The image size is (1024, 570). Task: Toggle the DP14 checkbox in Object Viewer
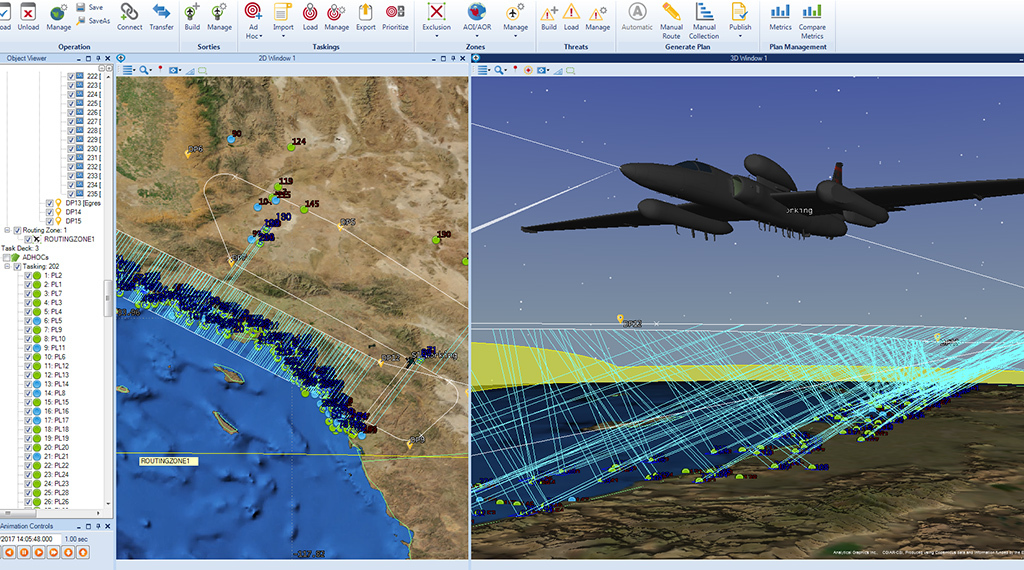click(x=49, y=212)
